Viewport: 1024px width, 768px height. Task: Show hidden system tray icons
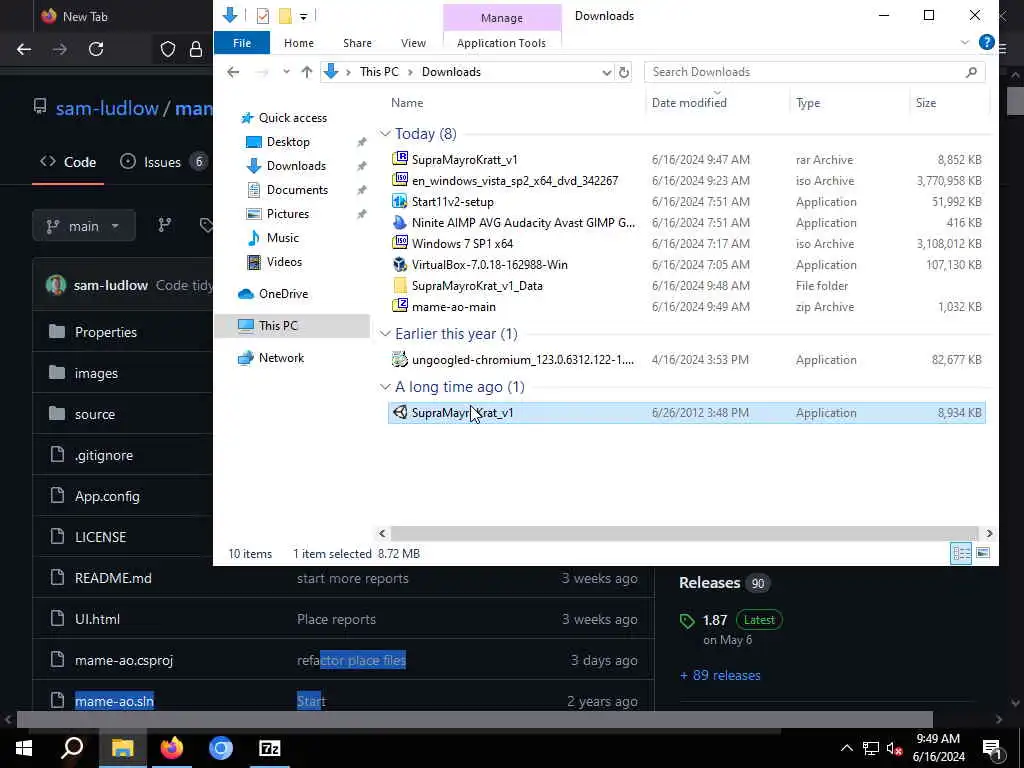[846, 748]
